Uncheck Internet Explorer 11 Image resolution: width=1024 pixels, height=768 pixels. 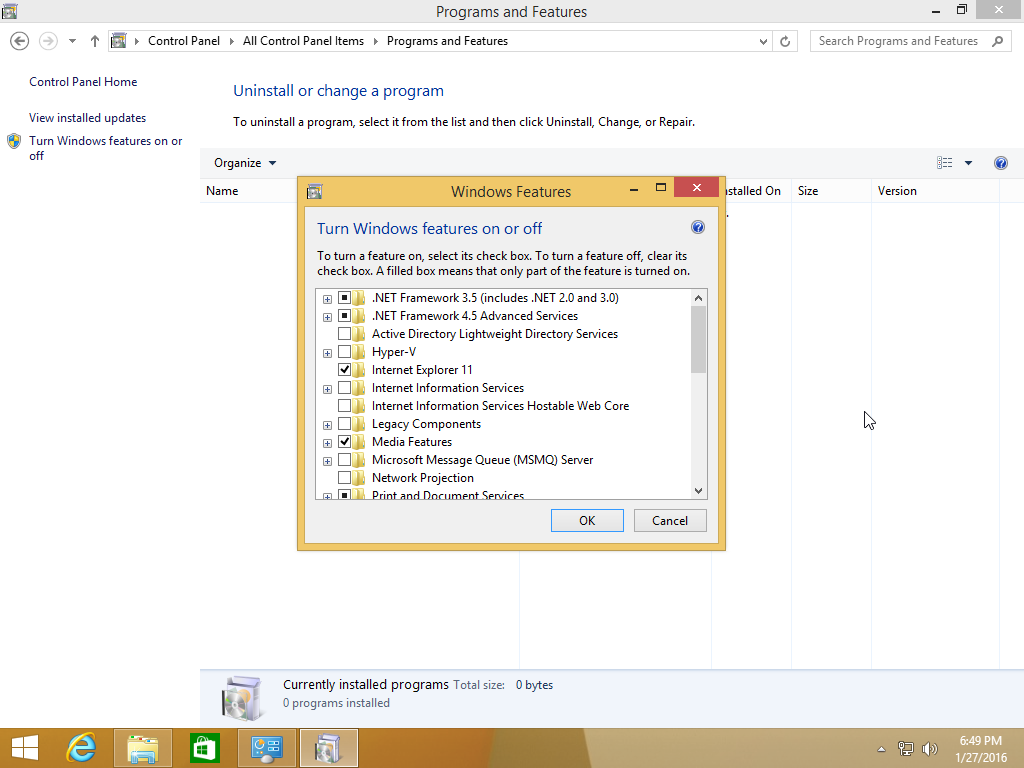pyautogui.click(x=344, y=370)
